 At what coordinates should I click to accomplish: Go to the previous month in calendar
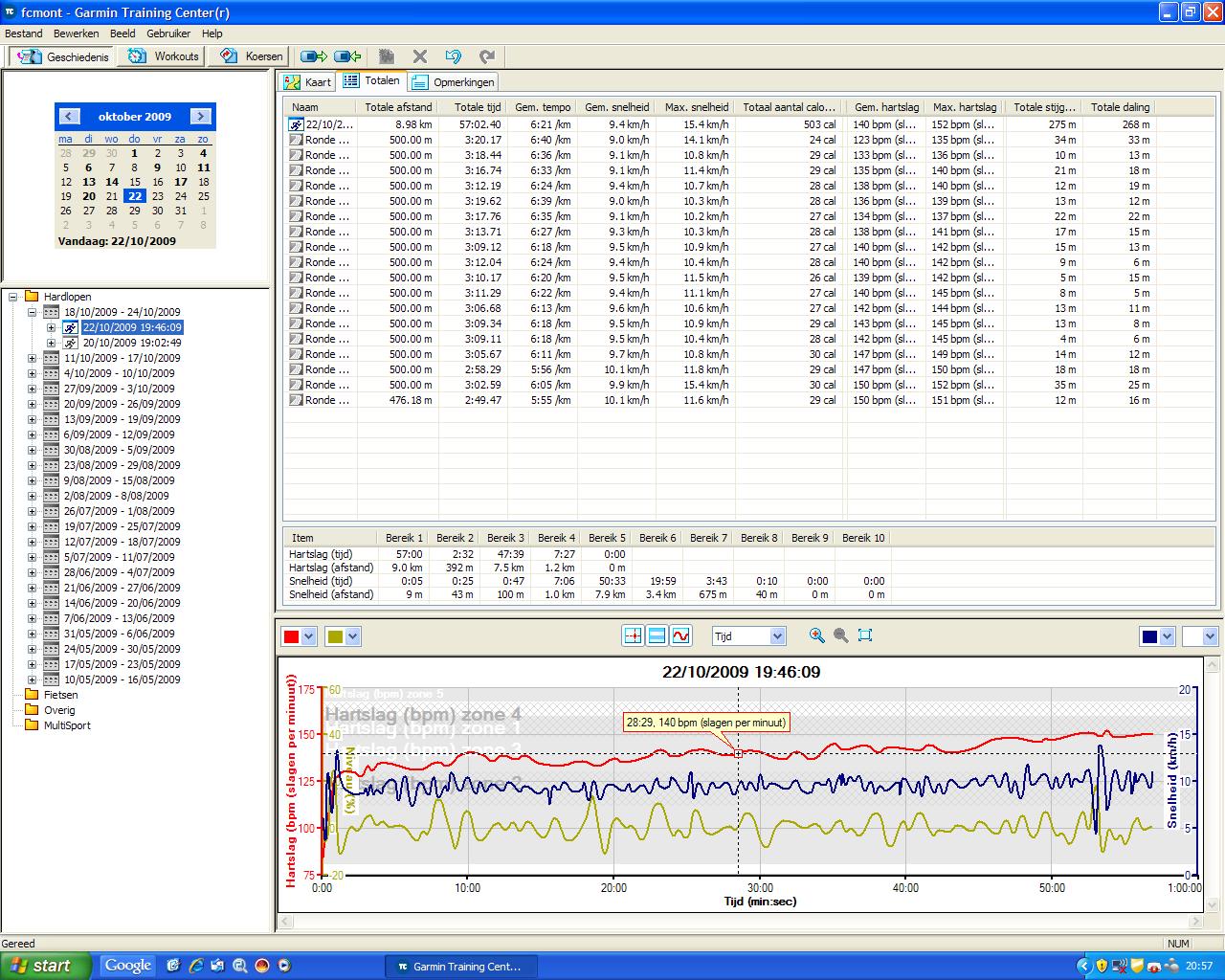[68, 116]
